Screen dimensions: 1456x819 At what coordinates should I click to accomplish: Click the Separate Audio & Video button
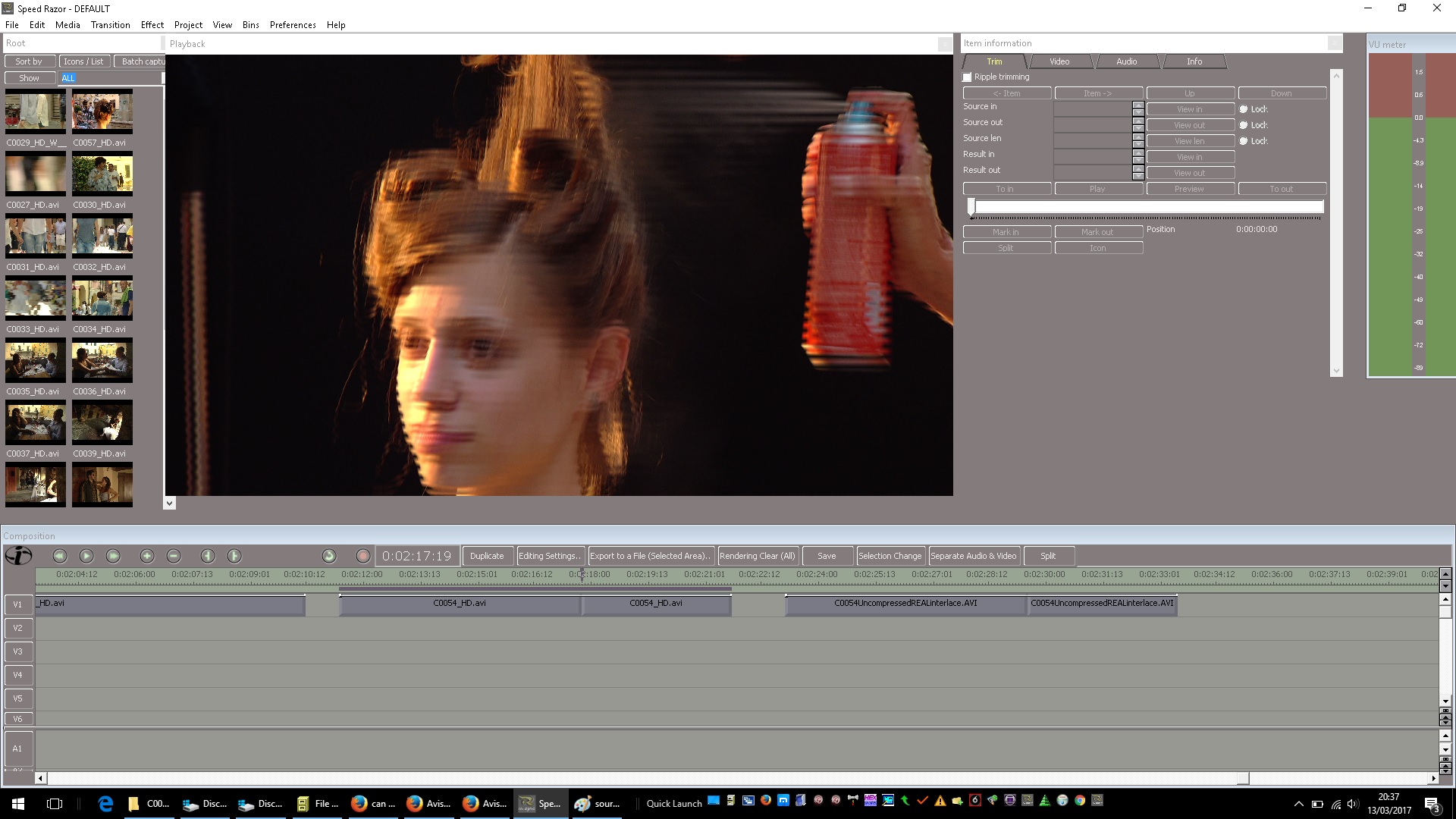974,556
